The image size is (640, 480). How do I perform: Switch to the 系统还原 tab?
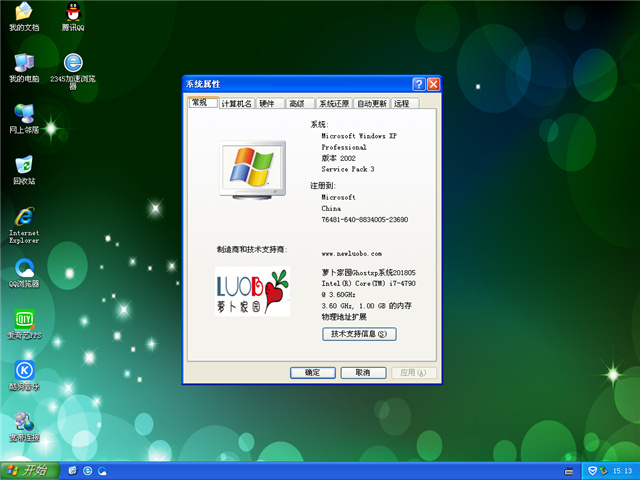point(334,103)
